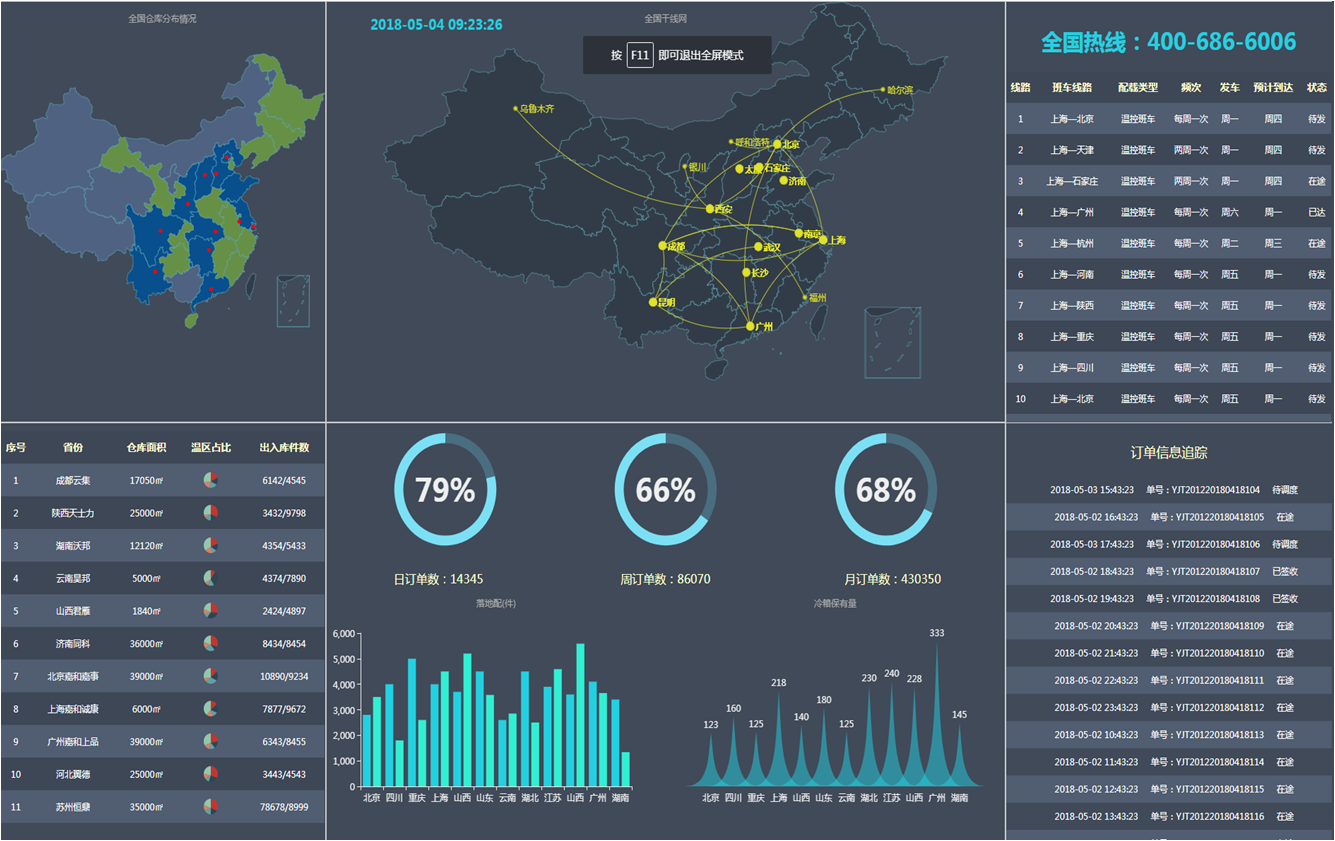Click the 68% monthly orders progress ring

pos(885,490)
